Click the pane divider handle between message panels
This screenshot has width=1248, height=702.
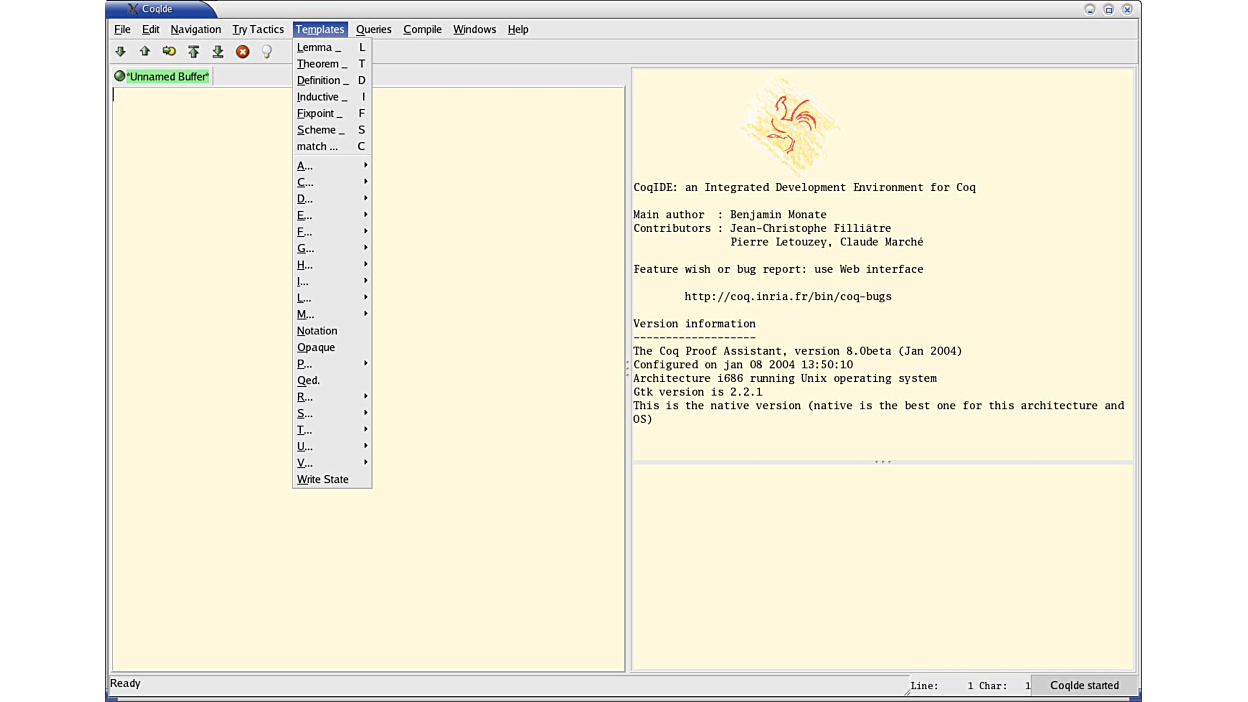click(x=883, y=462)
